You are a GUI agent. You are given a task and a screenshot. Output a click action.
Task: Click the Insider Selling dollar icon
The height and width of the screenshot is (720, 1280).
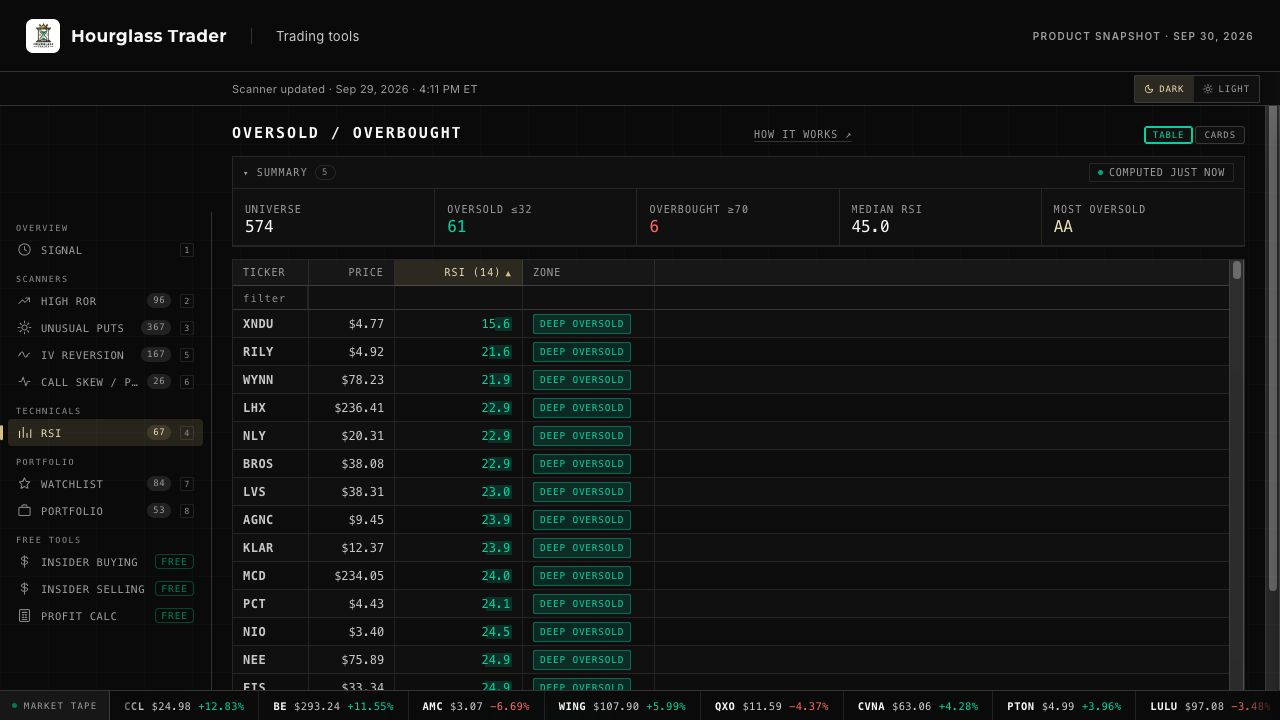point(24,589)
